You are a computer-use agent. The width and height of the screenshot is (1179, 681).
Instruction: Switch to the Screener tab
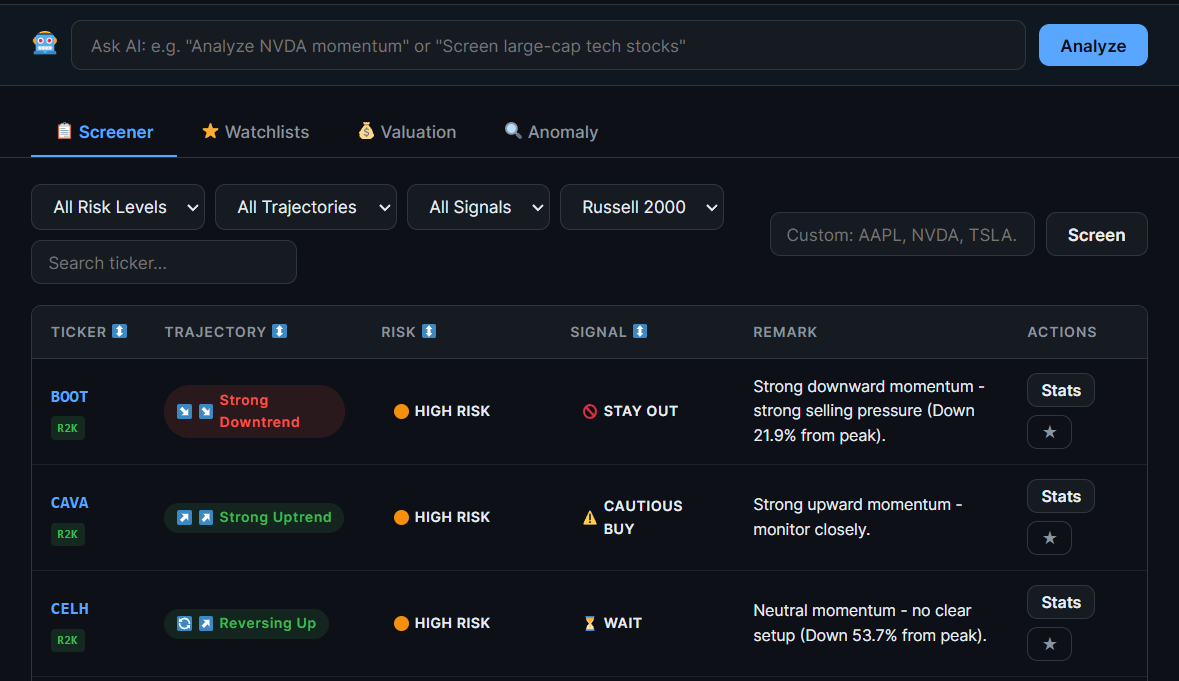pyautogui.click(x=104, y=132)
